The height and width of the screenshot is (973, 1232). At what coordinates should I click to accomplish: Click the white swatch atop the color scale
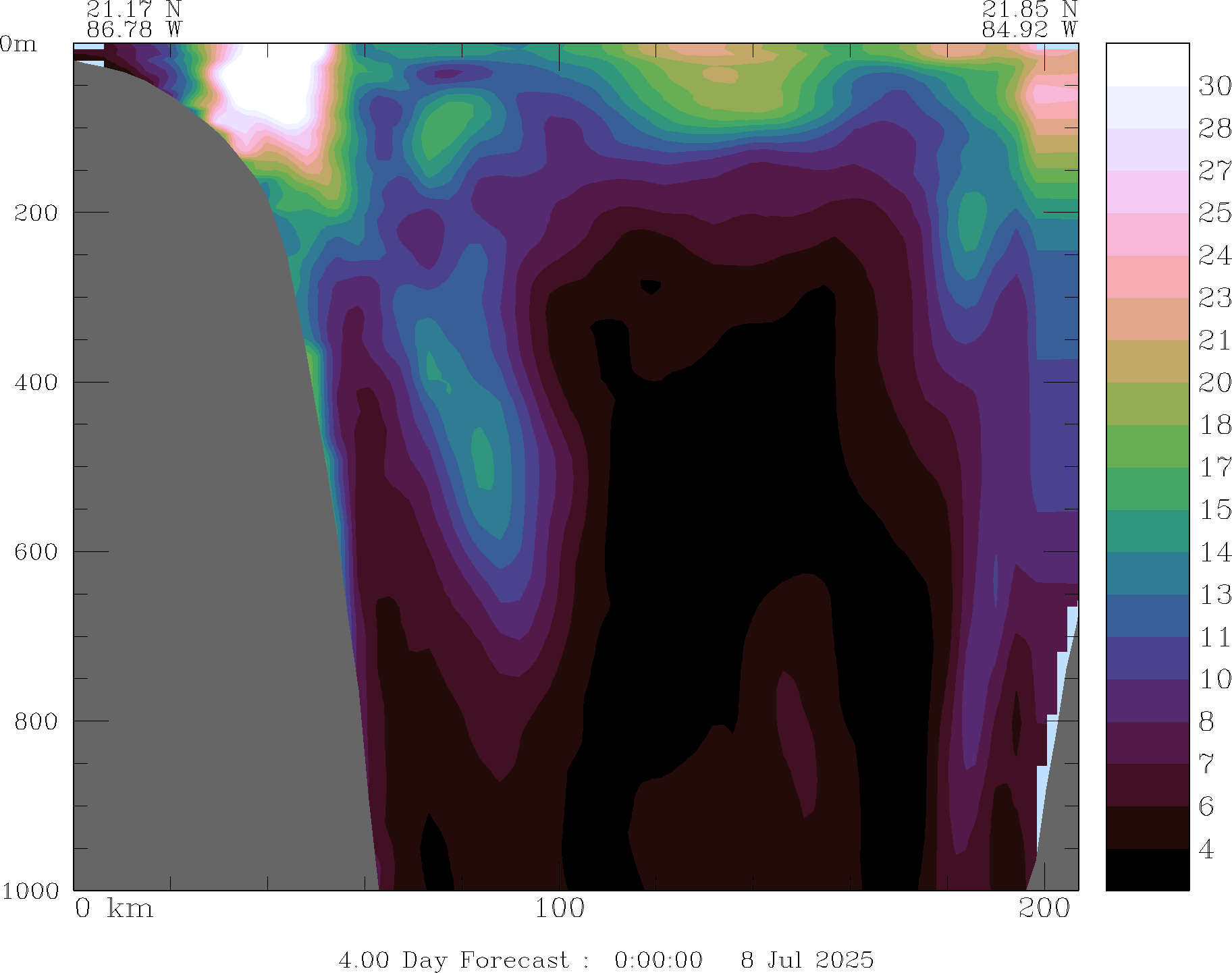(1147, 64)
